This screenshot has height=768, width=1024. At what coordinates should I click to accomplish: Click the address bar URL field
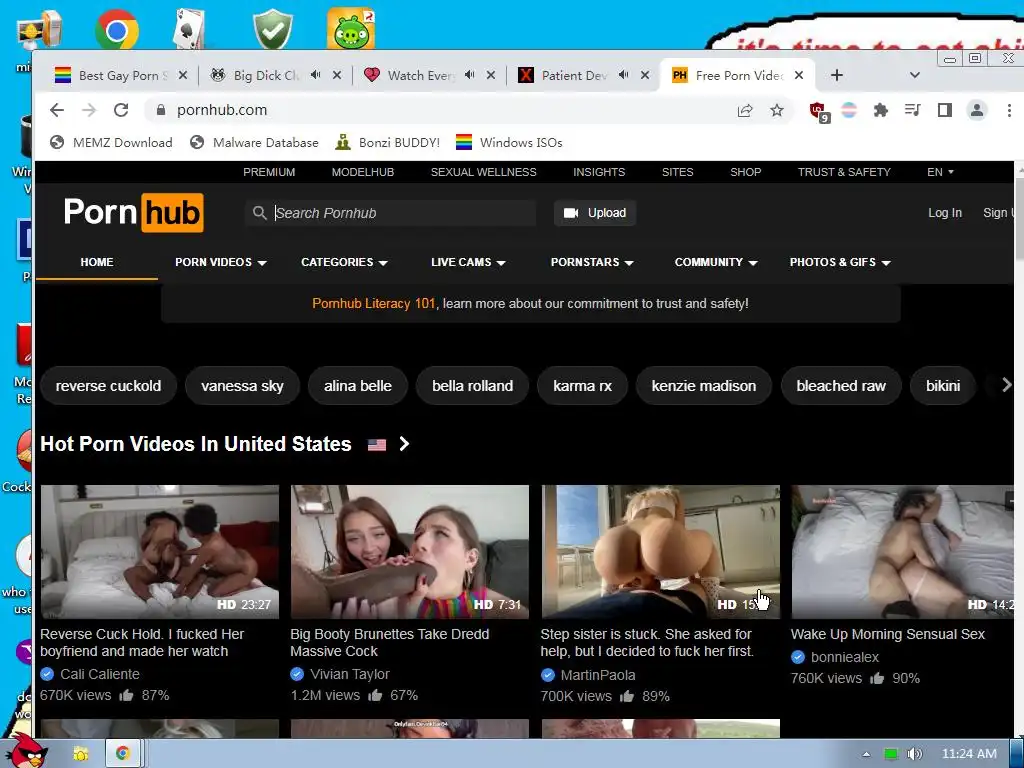[444, 110]
